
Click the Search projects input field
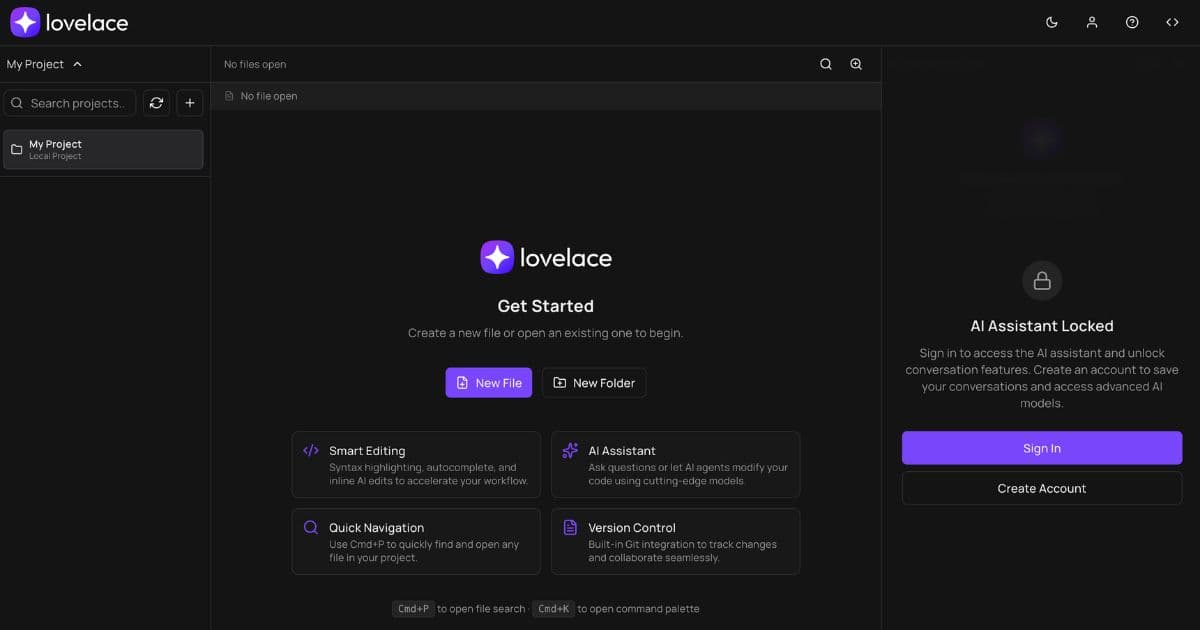(76, 103)
